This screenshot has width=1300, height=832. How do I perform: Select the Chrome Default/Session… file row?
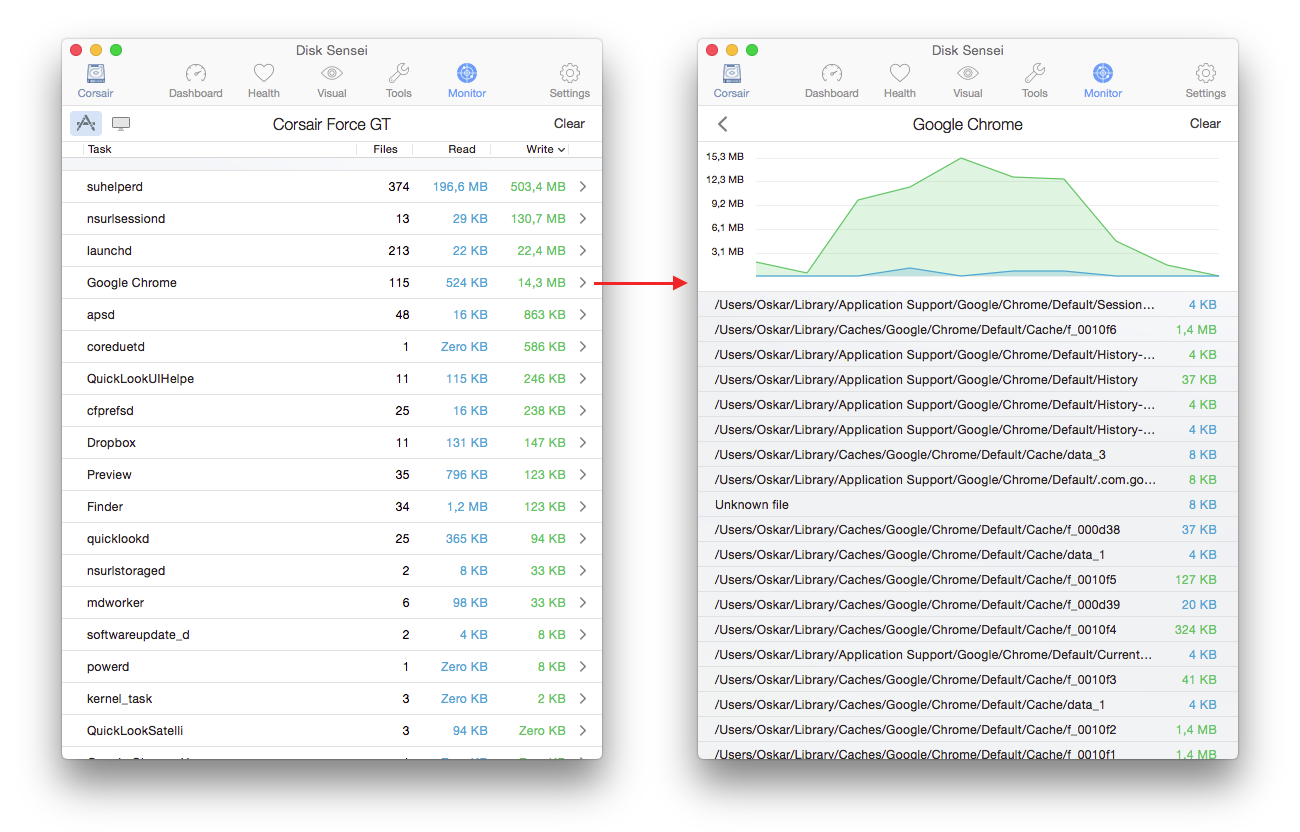coord(968,305)
